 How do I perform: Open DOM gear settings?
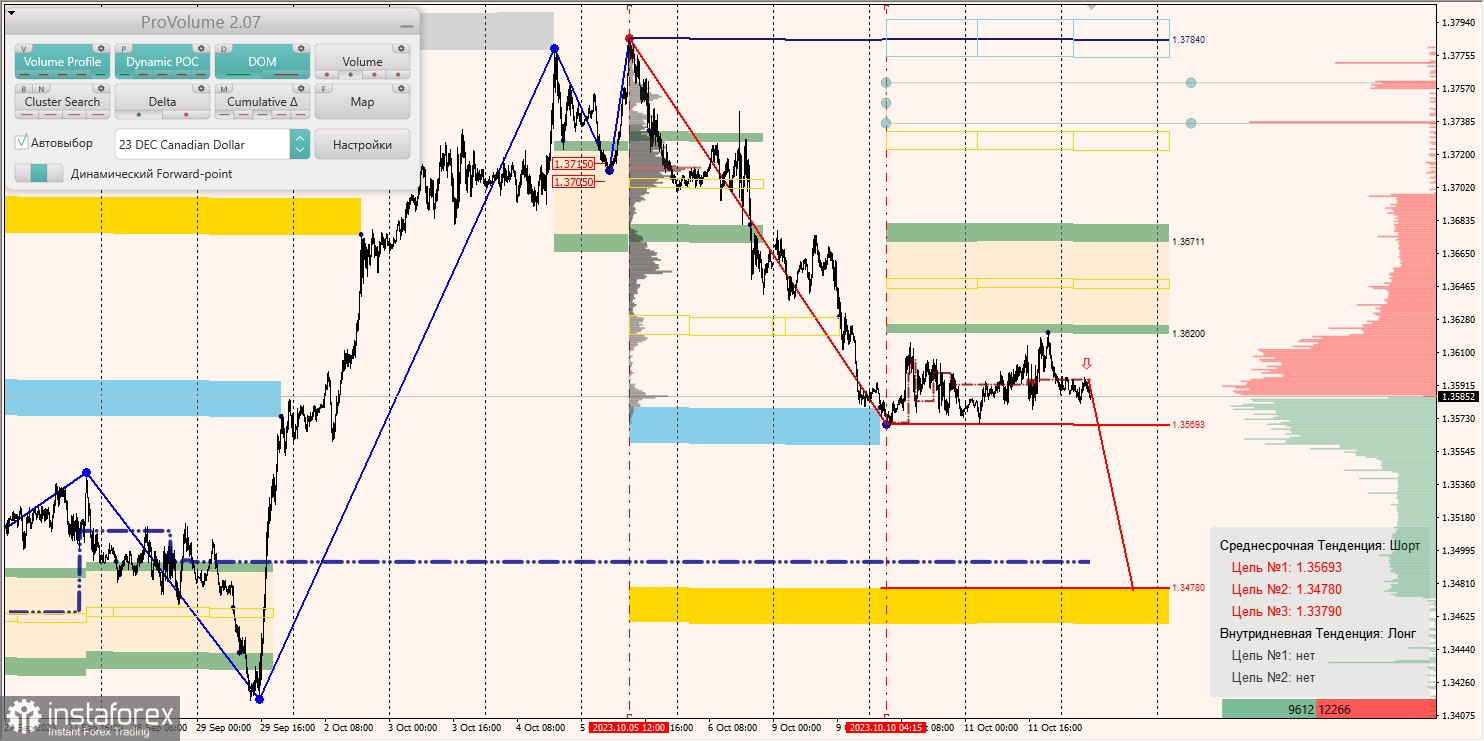(300, 48)
